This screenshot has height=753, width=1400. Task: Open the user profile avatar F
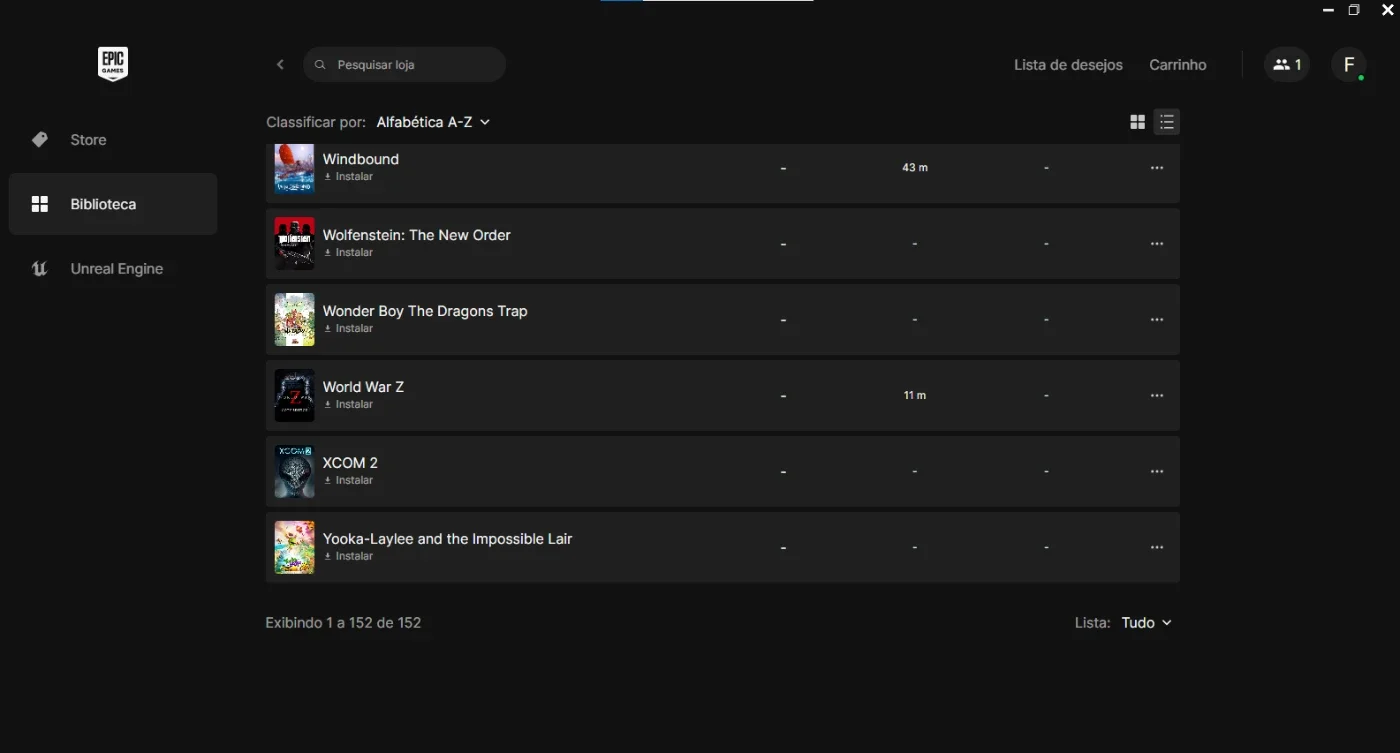[x=1349, y=65]
